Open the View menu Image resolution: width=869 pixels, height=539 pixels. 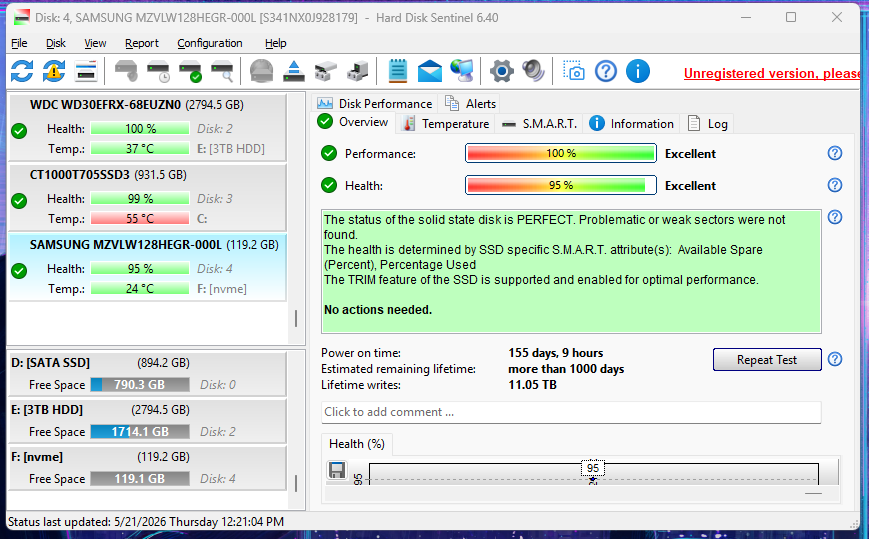click(x=95, y=43)
